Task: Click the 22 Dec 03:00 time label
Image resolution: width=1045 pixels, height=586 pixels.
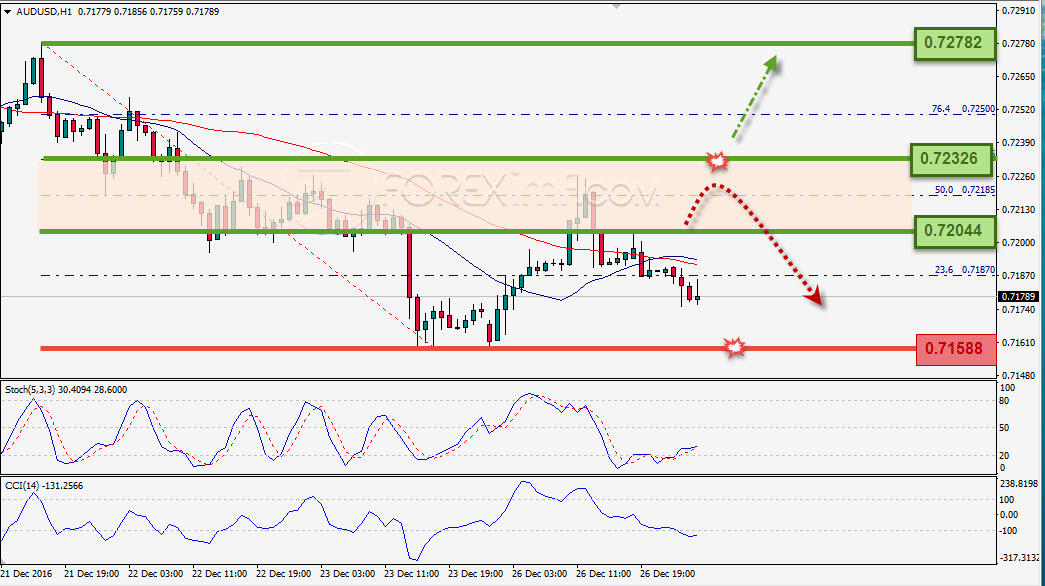Action: (x=155, y=573)
